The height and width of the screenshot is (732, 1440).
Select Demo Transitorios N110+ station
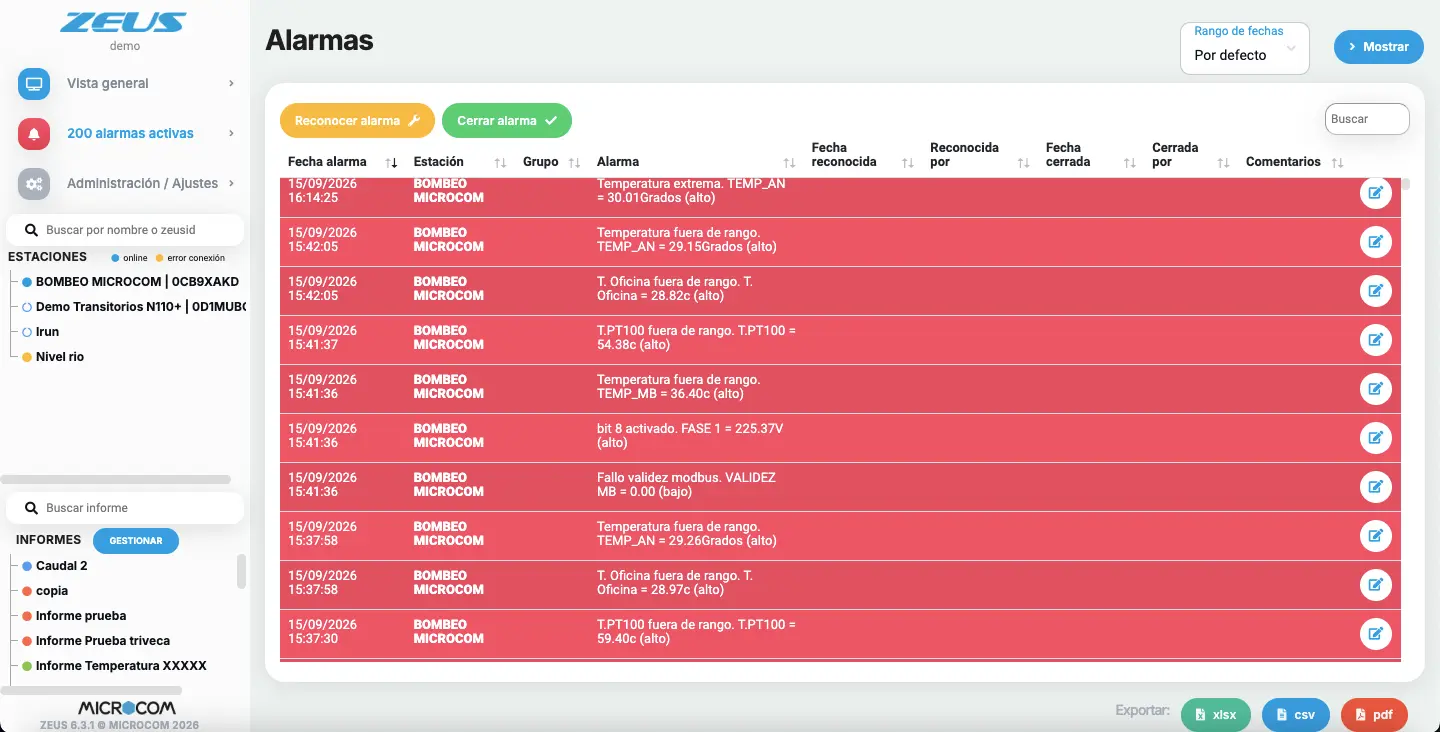[x=134, y=307]
